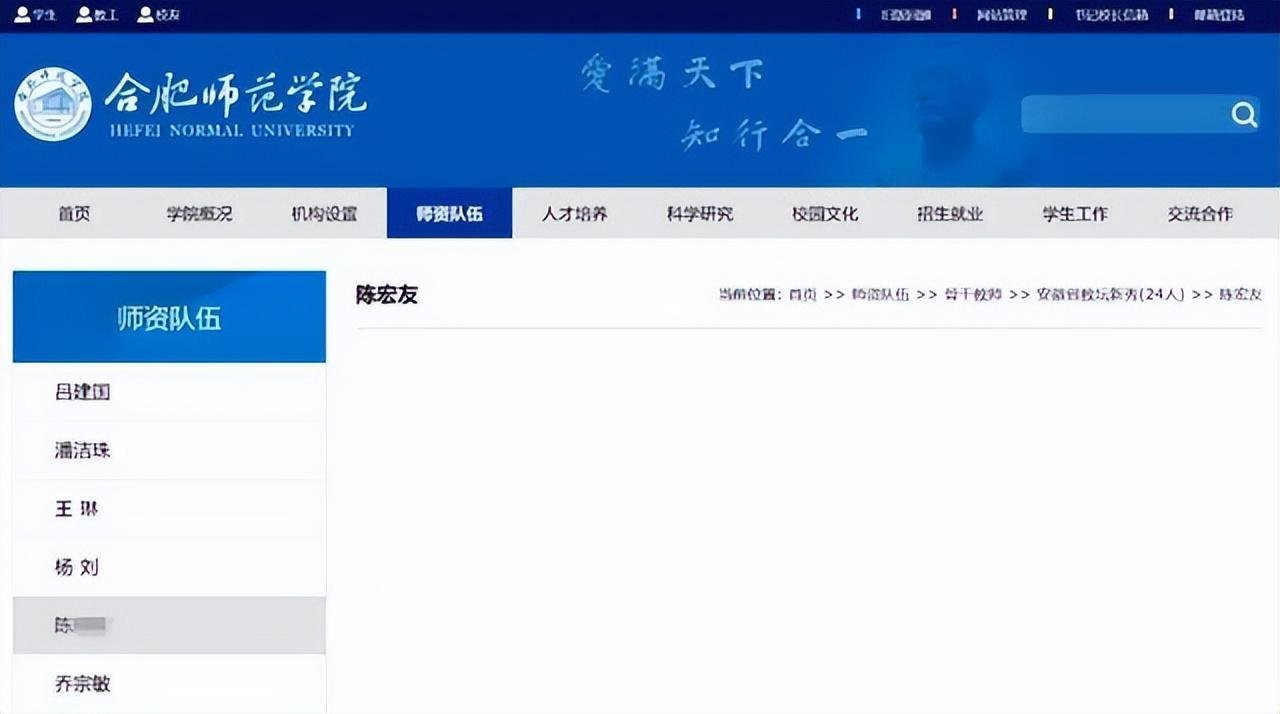The image size is (1280, 714).
Task: Click the Hefei Normal University logo emblem
Action: click(x=53, y=104)
